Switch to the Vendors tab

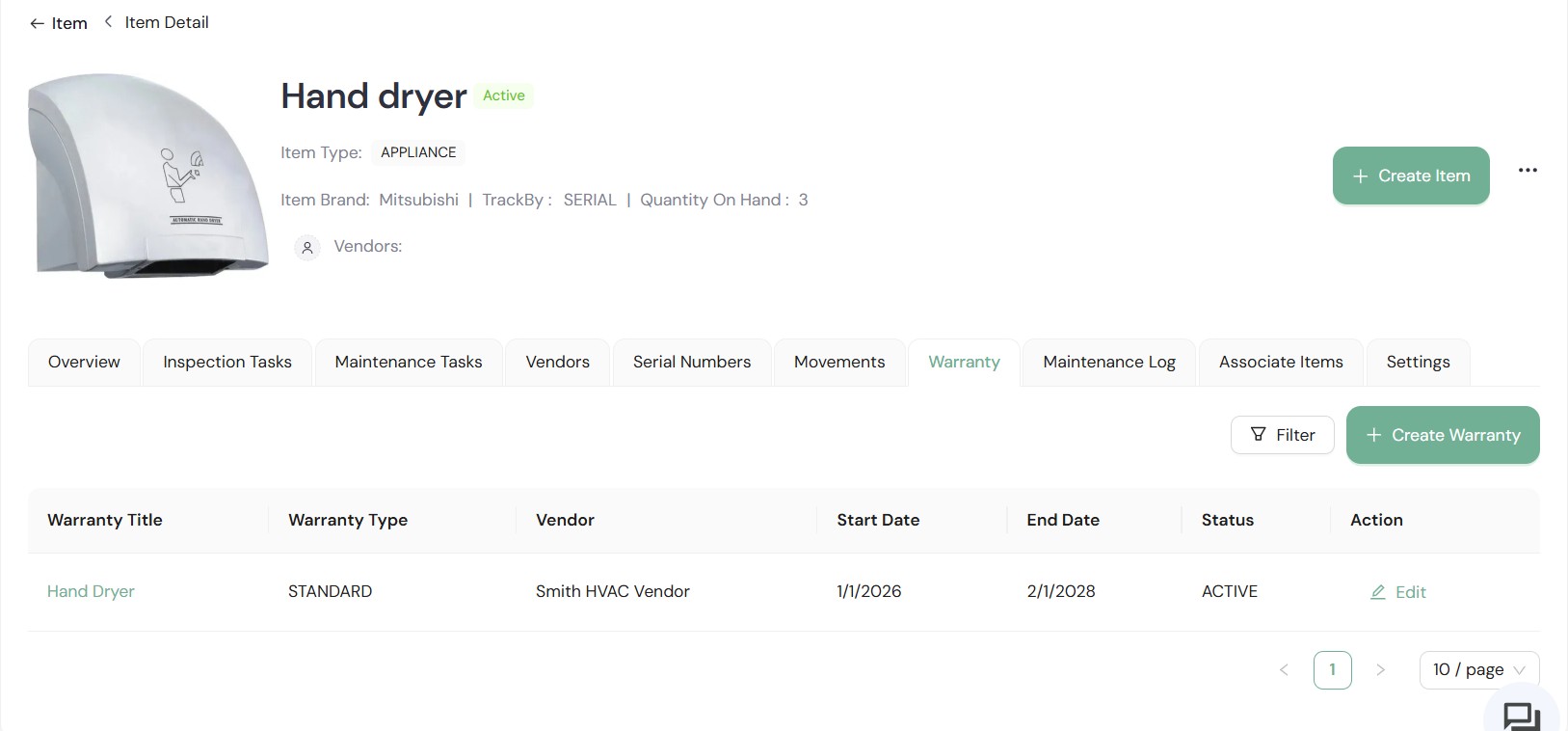click(x=557, y=362)
